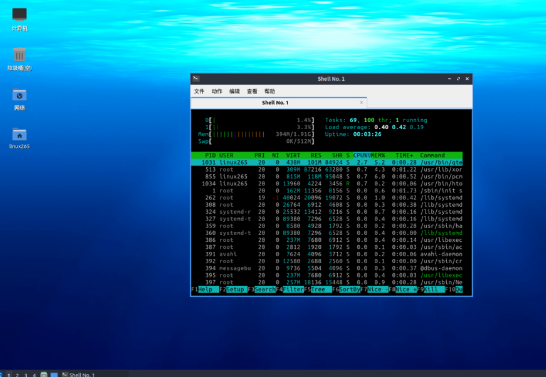Click F3 Search in htop bar
The width and height of the screenshot is (546, 377).
[262, 290]
